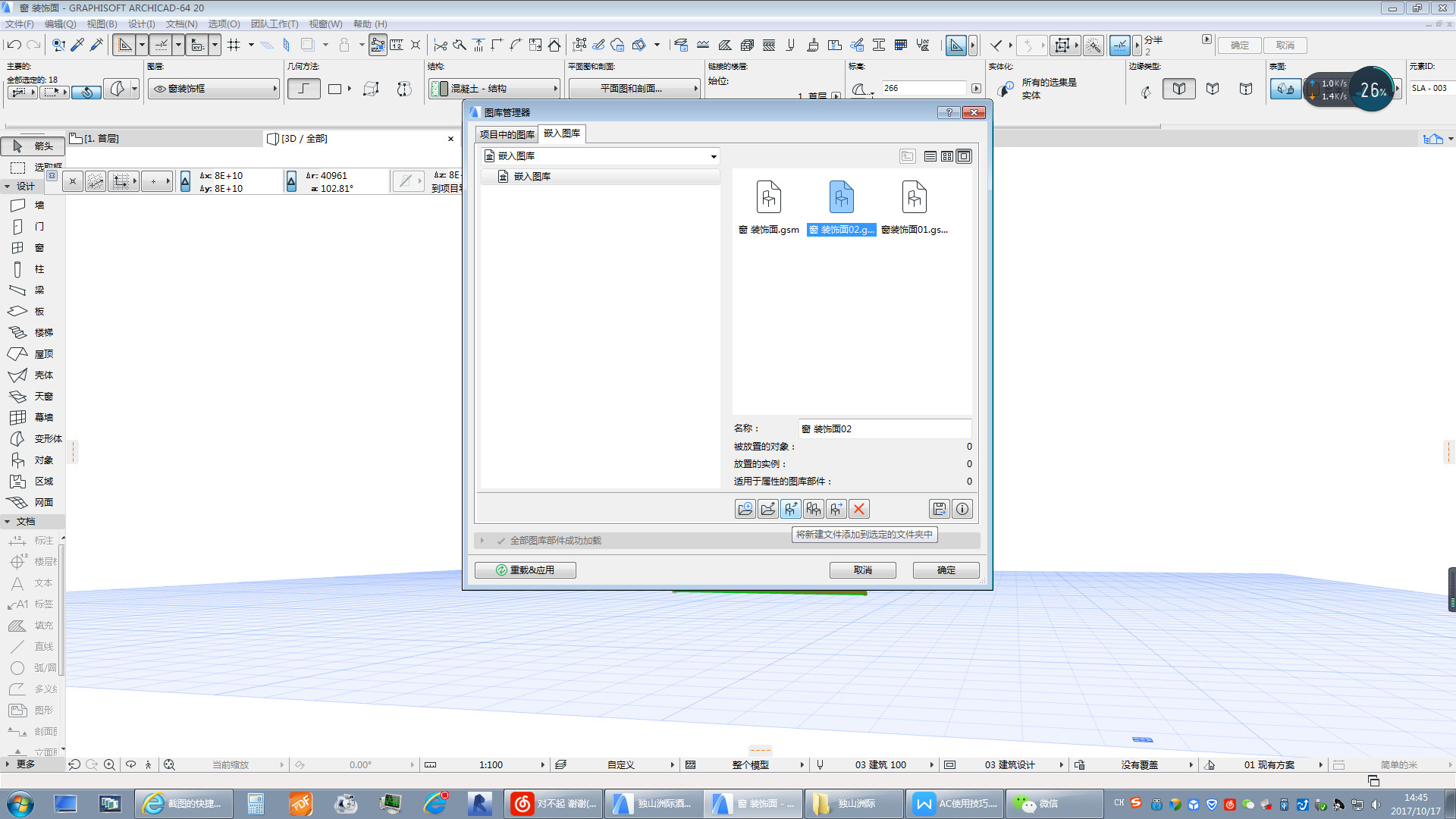
Task: Select 窗装饰面01.gsm library part
Action: [x=915, y=209]
